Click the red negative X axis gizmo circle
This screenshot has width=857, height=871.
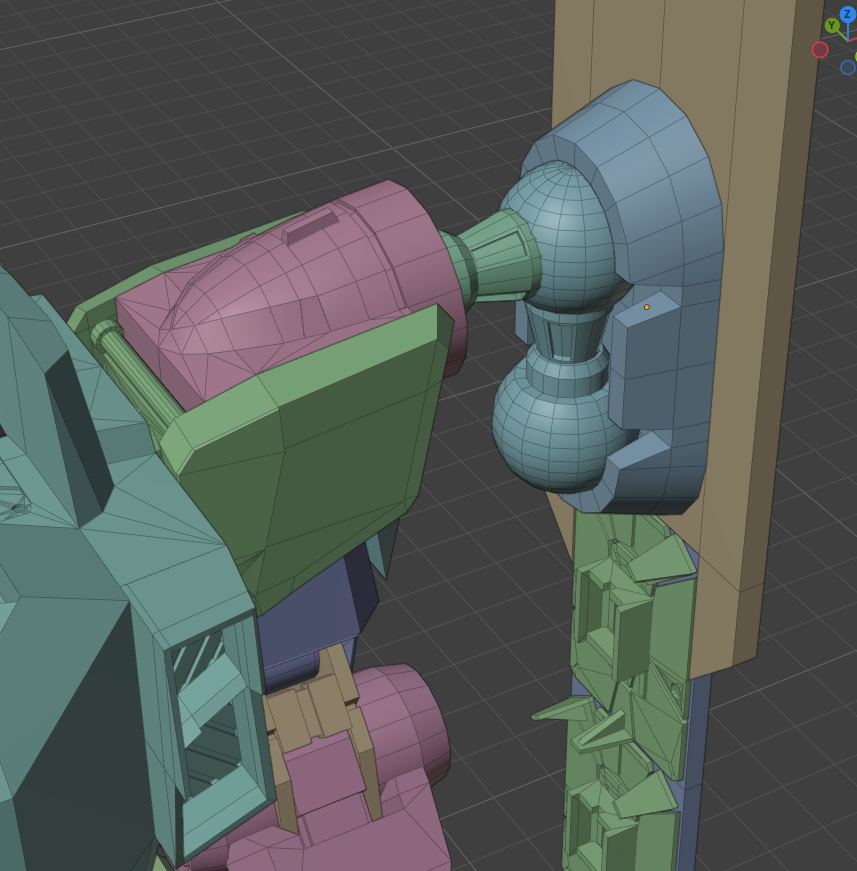(x=820, y=50)
